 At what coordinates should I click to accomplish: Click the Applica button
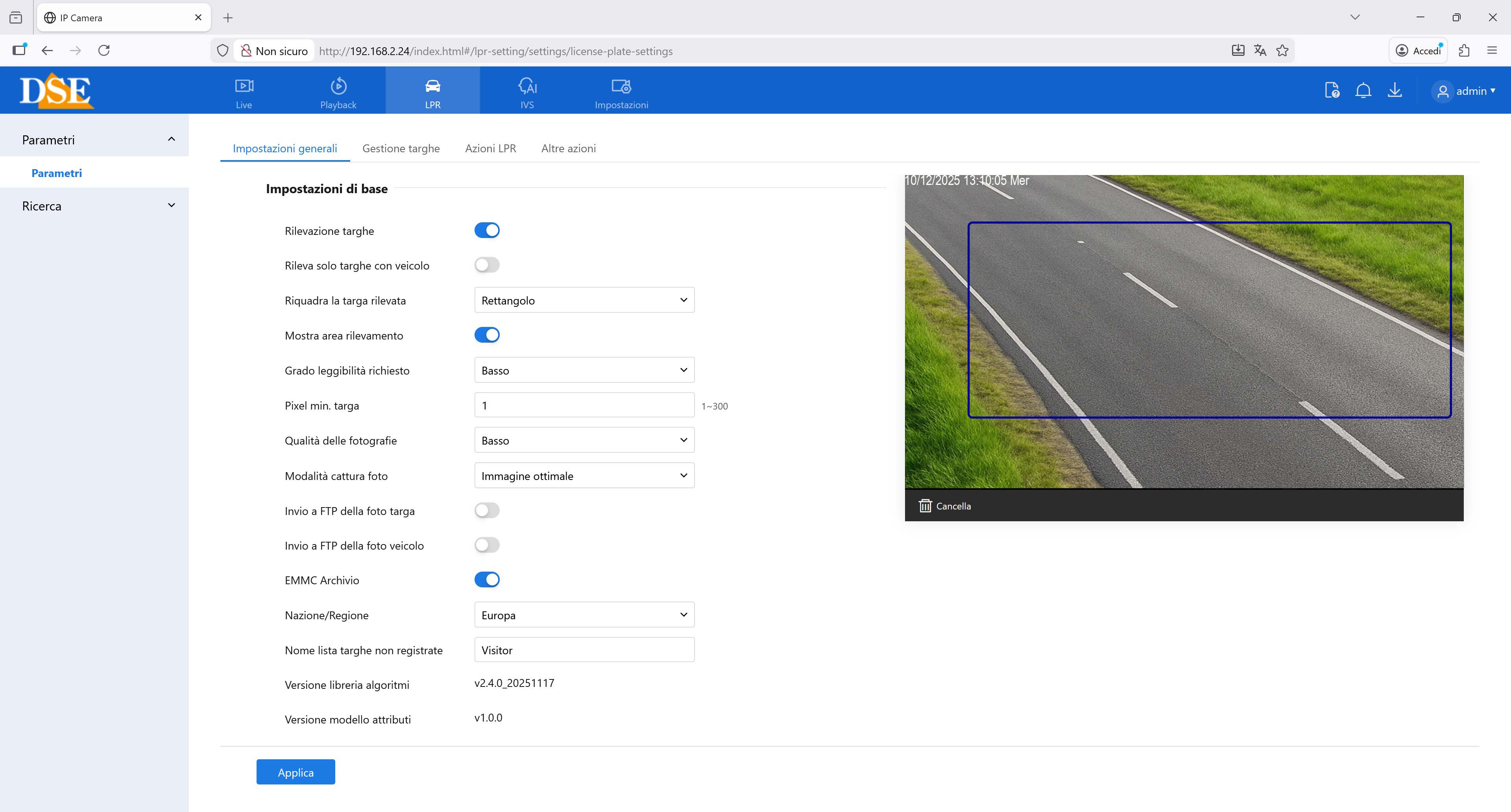[x=296, y=772]
